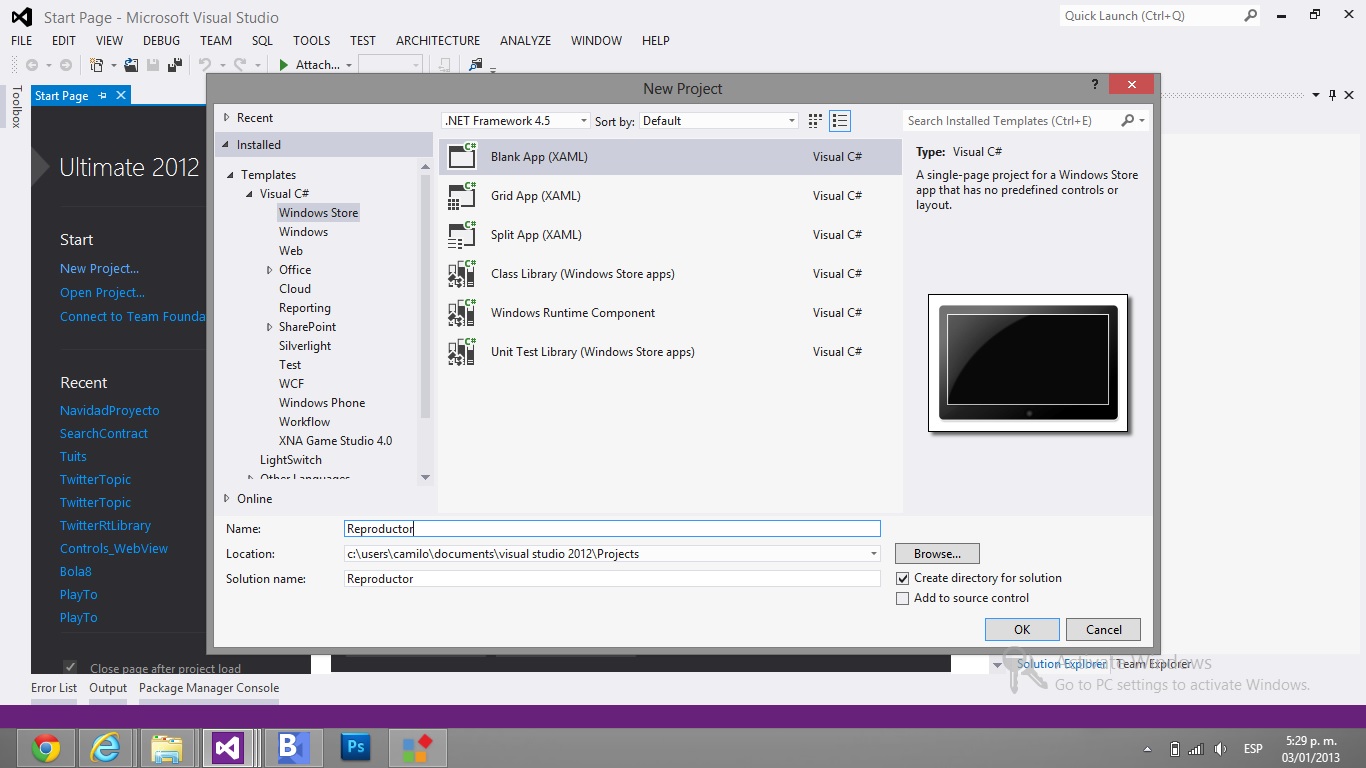Click the Browse... button

[x=936, y=554]
